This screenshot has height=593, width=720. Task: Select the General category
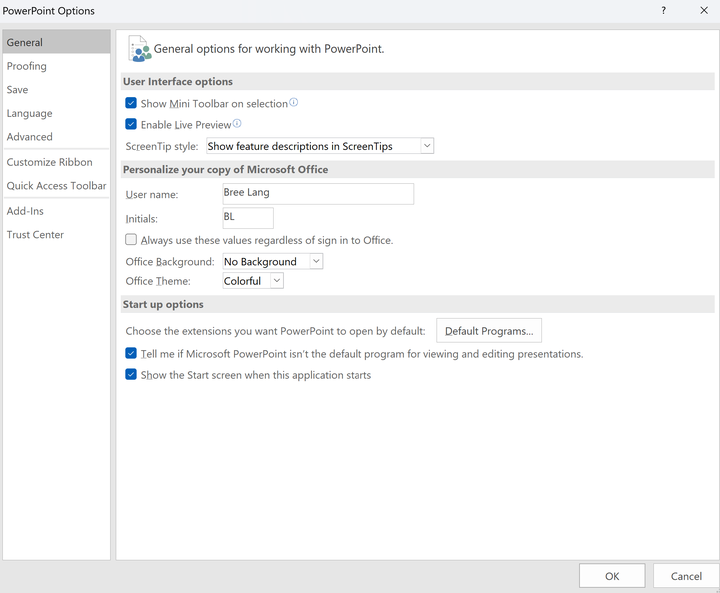(x=56, y=42)
